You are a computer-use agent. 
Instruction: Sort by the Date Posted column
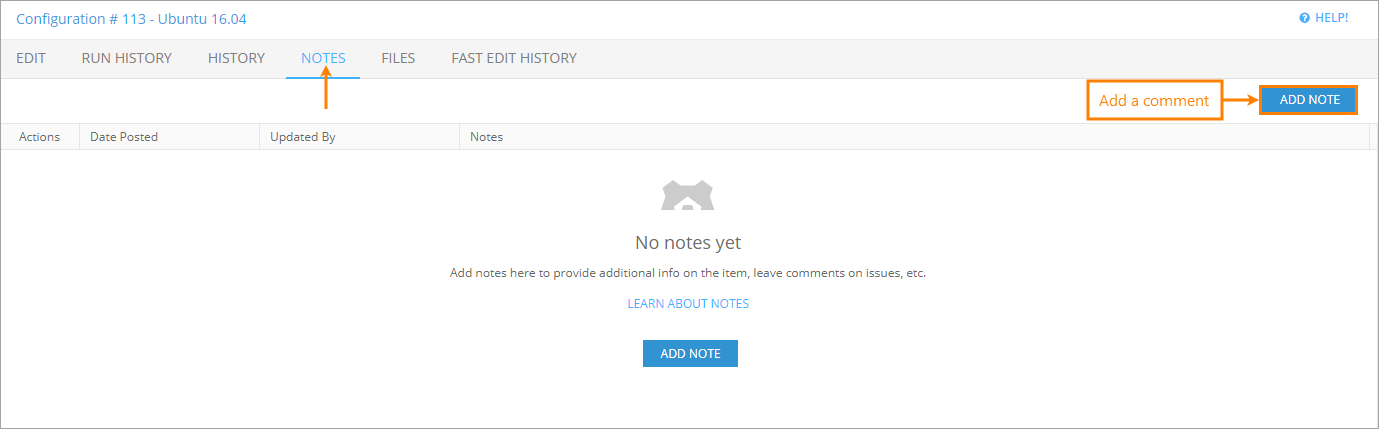point(124,137)
